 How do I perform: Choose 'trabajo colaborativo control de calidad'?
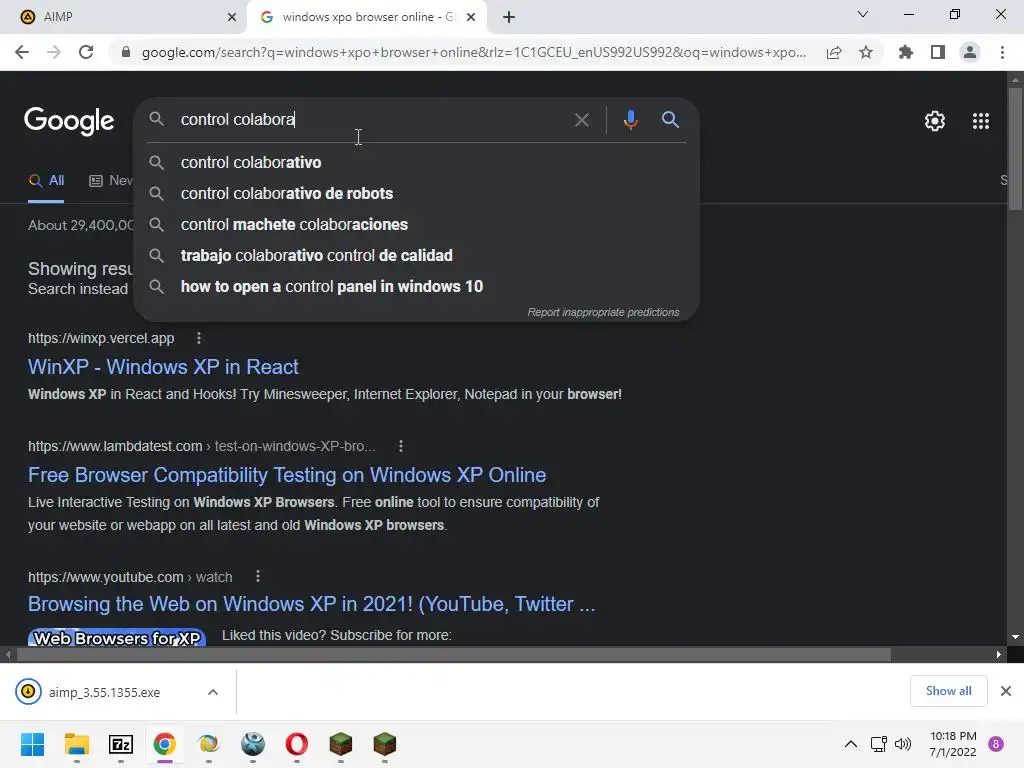[417, 255]
